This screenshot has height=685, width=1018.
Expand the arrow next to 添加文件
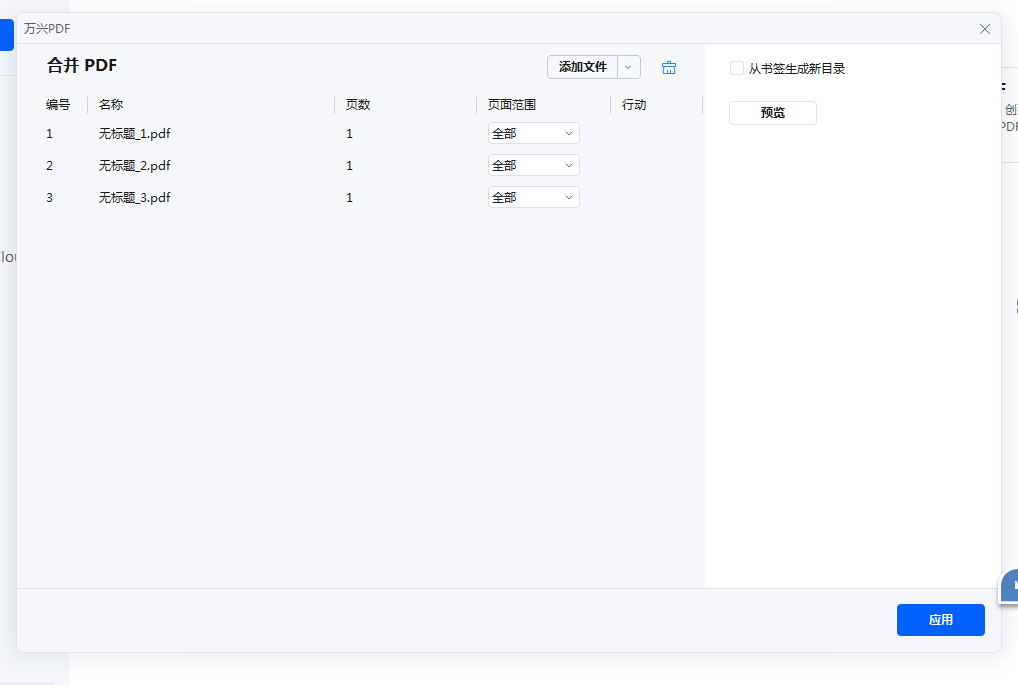point(630,67)
